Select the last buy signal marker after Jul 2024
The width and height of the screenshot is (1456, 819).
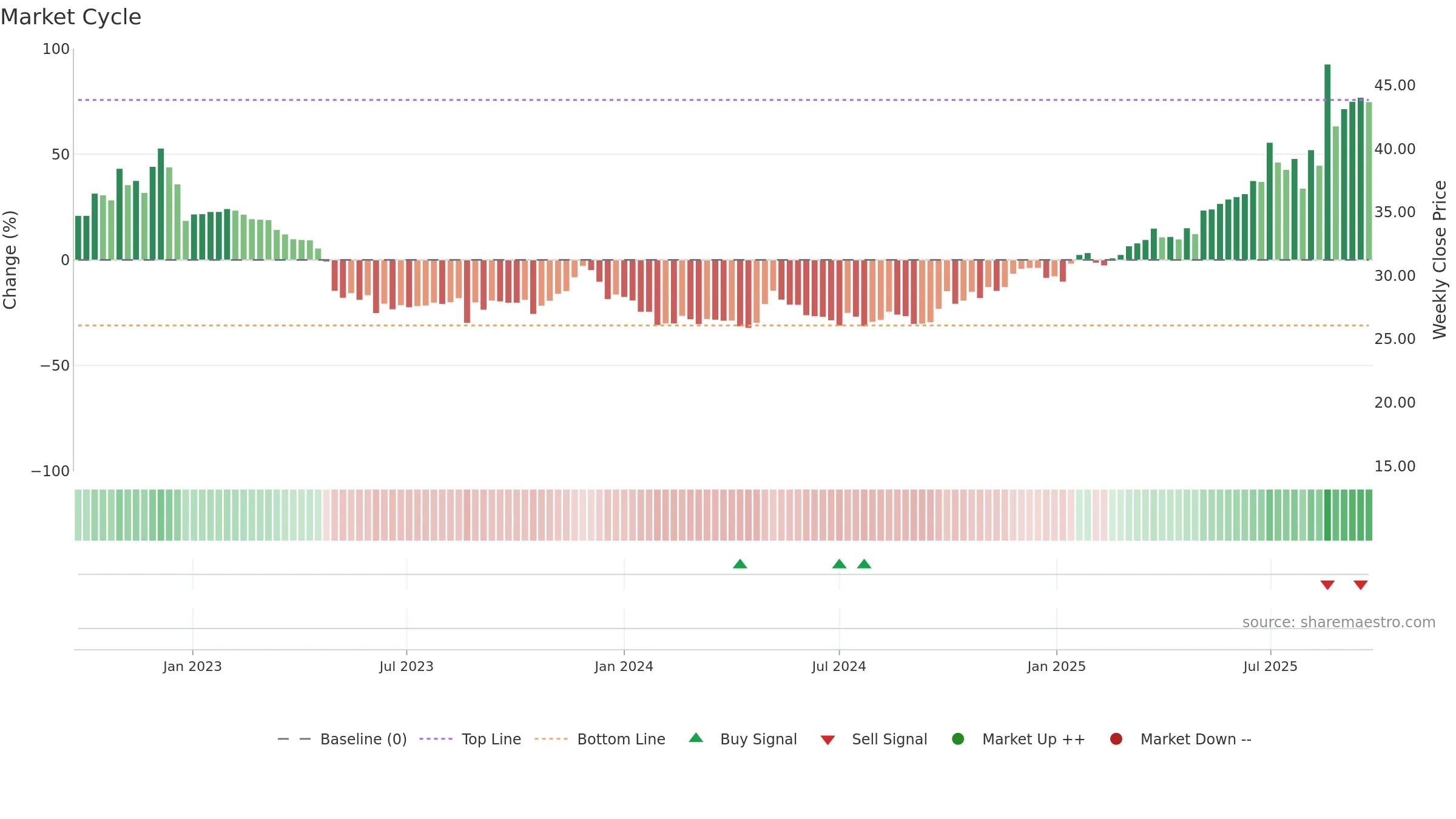(864, 564)
